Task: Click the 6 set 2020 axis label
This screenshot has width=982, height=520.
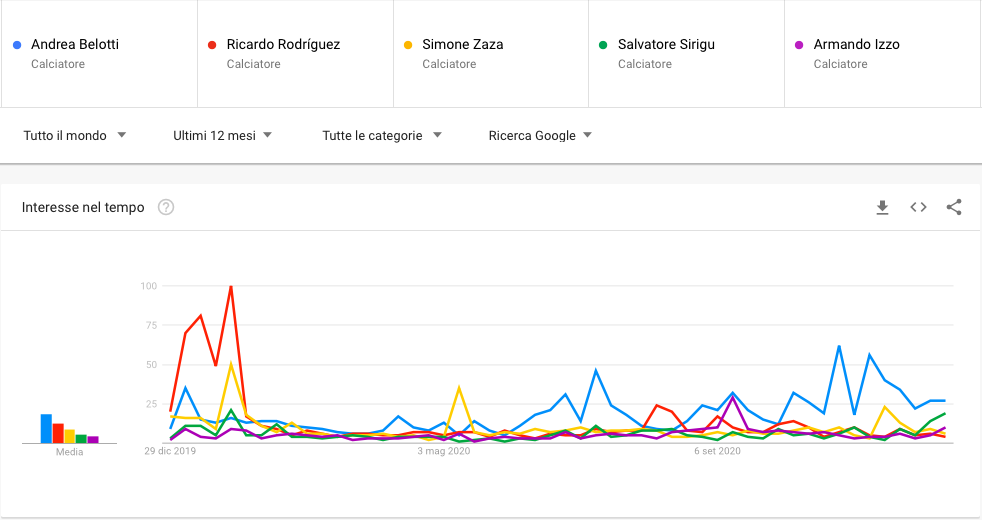Action: coord(717,451)
